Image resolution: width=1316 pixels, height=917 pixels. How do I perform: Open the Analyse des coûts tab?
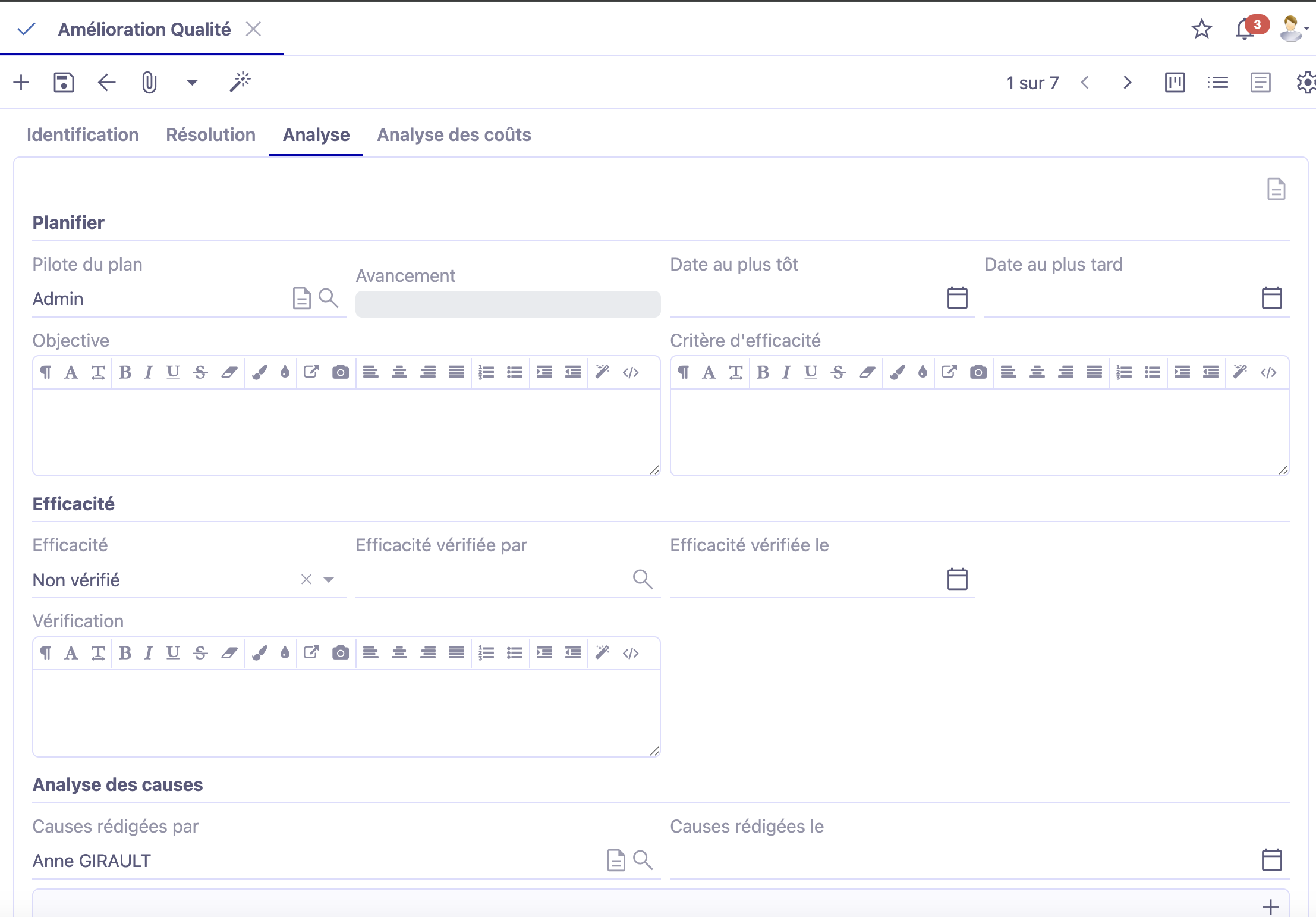(x=454, y=135)
